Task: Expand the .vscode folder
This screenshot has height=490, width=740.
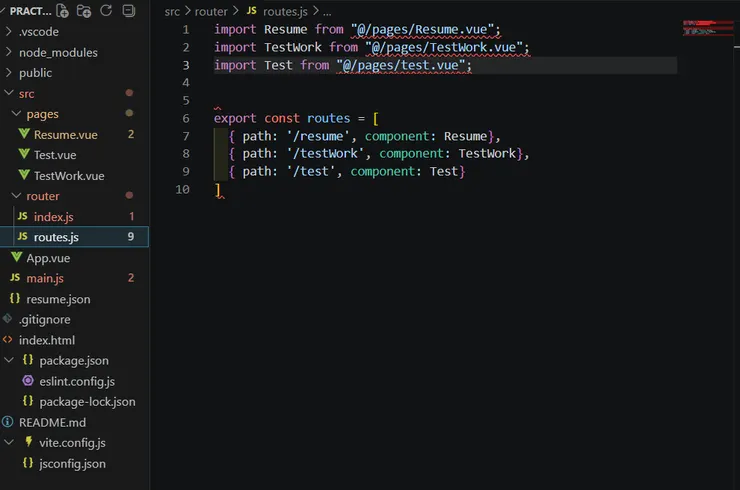Action: coord(9,31)
